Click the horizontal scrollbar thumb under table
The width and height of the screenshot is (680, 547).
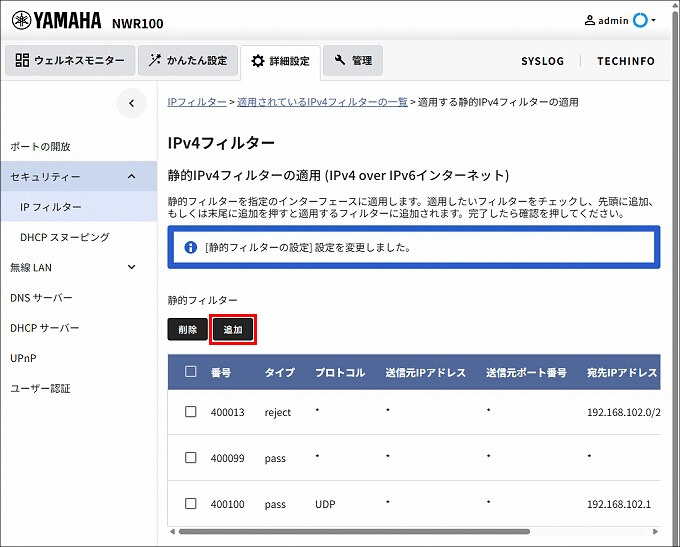pyautogui.click(x=354, y=531)
